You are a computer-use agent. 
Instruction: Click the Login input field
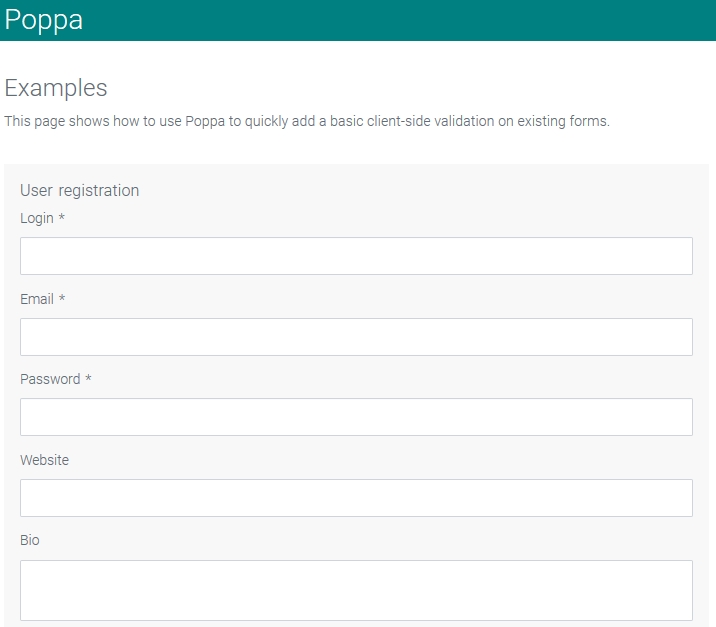[x=356, y=256]
